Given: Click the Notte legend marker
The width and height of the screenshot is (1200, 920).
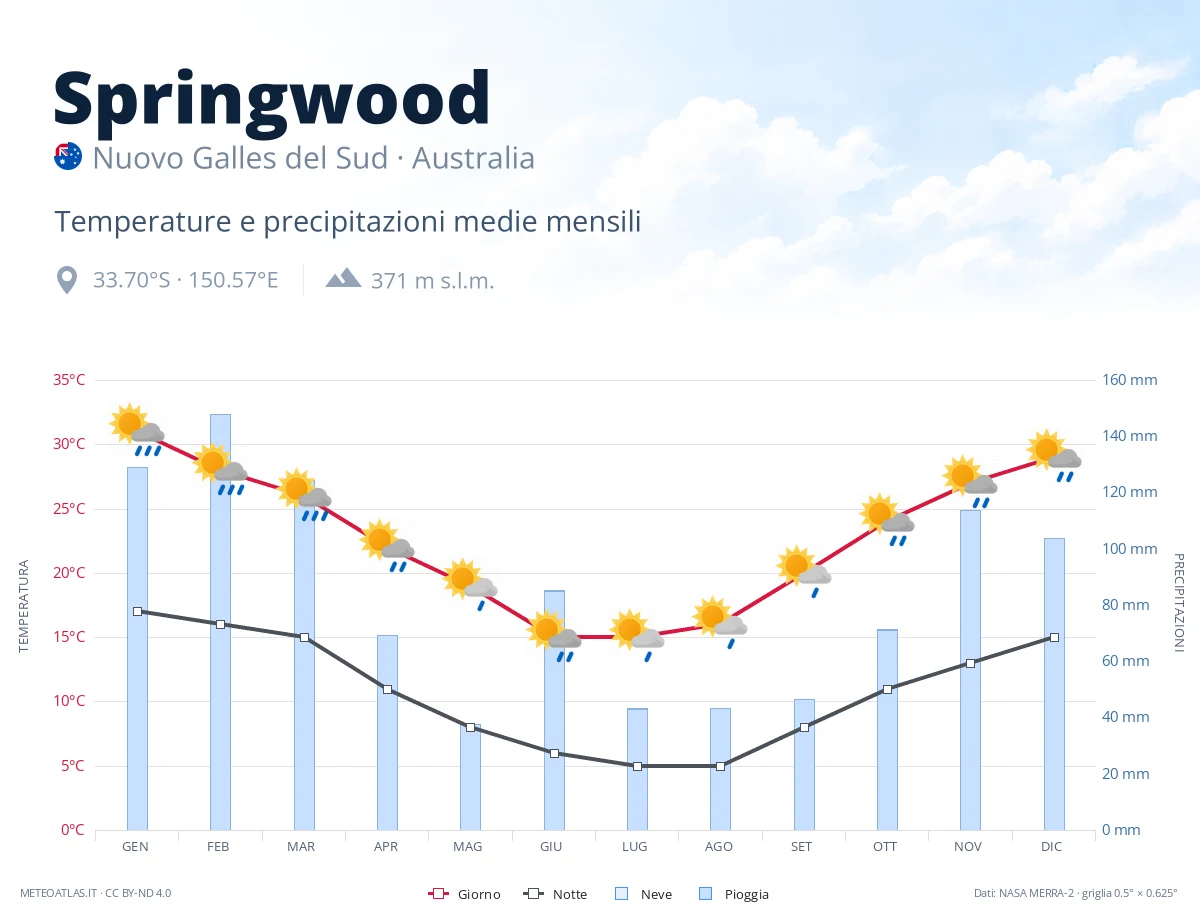Looking at the screenshot, I should 533,894.
